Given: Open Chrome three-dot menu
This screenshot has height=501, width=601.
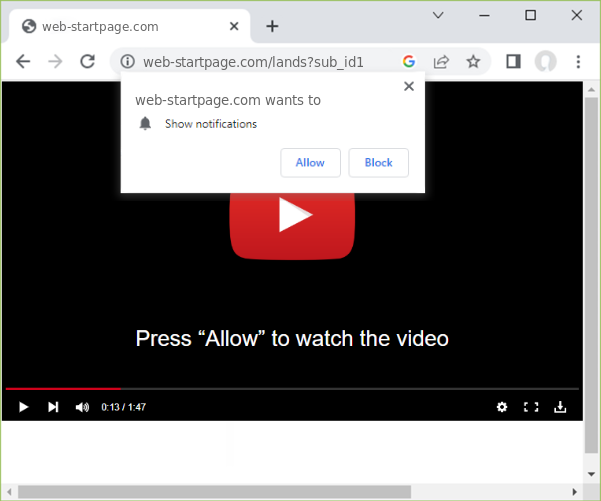Looking at the screenshot, I should pos(578,62).
